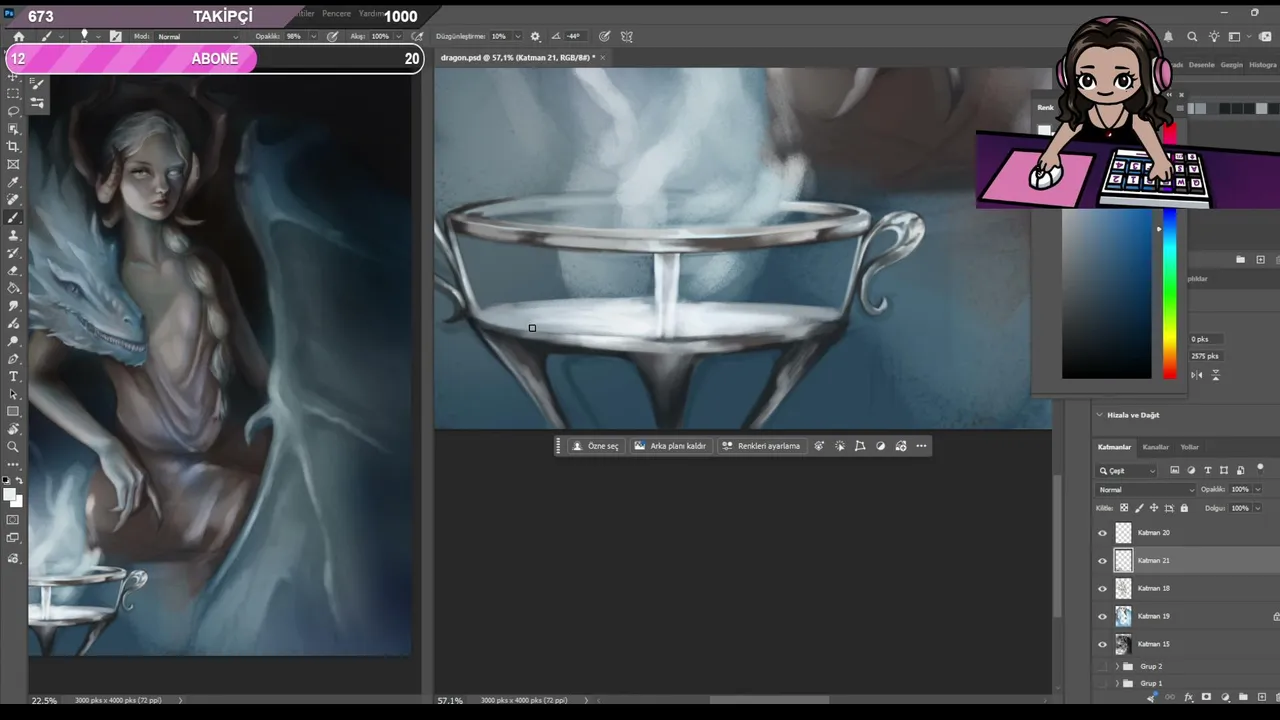Select the Object Selection tool
The width and height of the screenshot is (1280, 720).
[x=13, y=129]
